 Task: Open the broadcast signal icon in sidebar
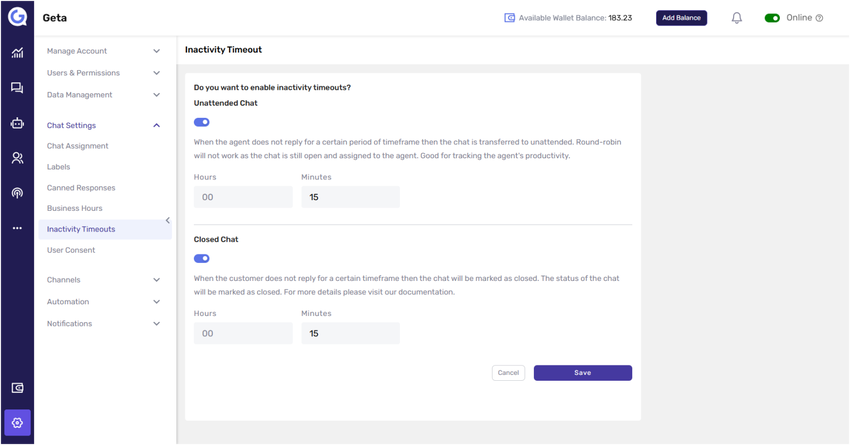click(17, 193)
